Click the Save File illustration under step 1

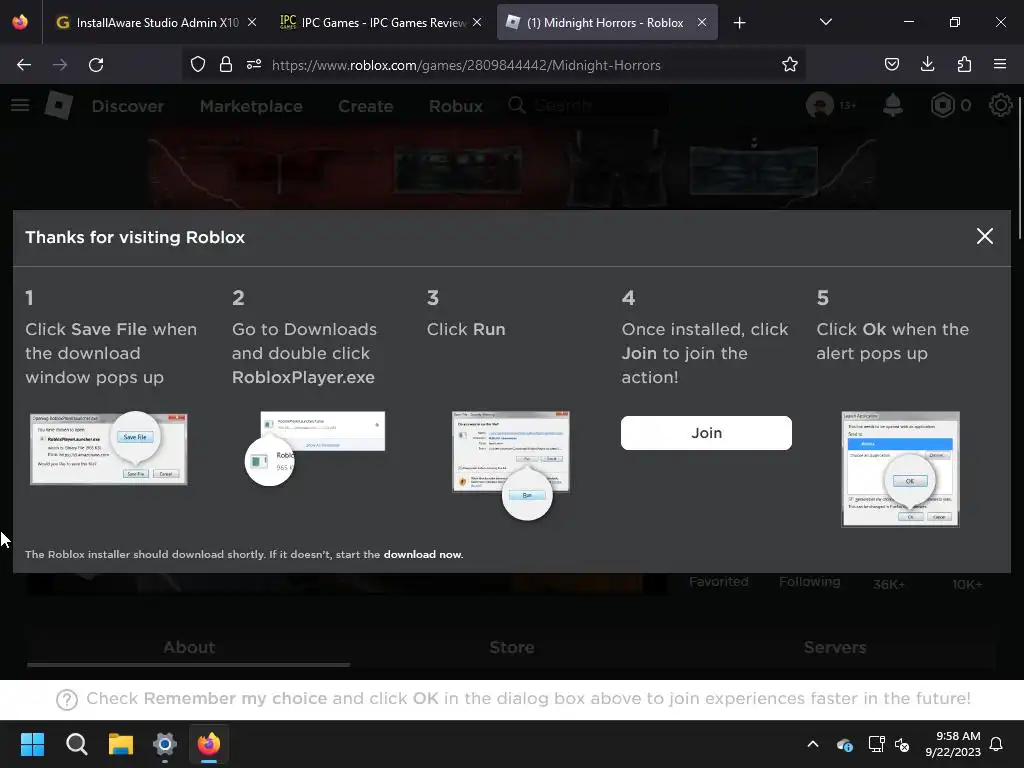point(108,448)
